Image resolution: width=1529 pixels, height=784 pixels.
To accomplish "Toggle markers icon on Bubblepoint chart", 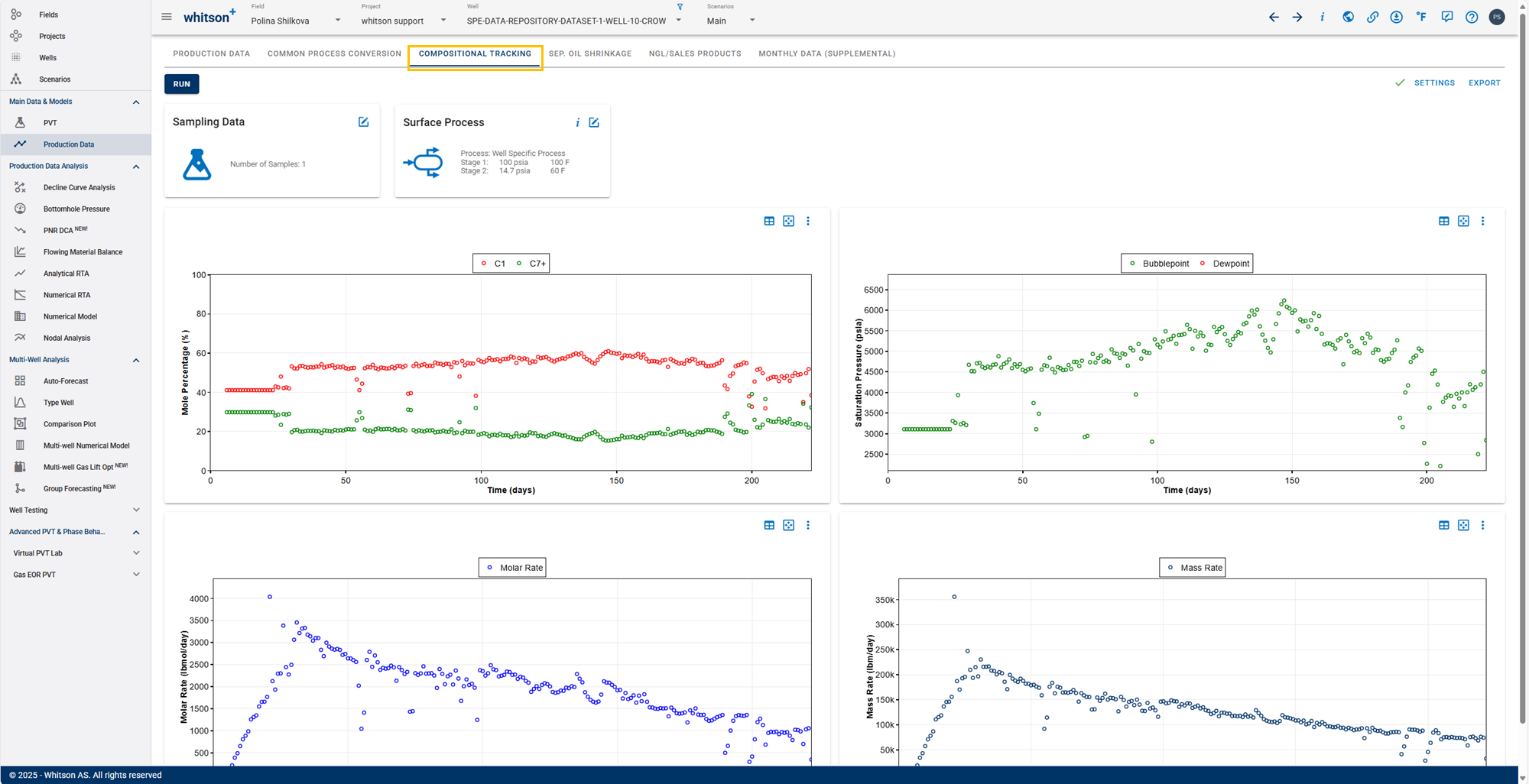I will 1463,221.
